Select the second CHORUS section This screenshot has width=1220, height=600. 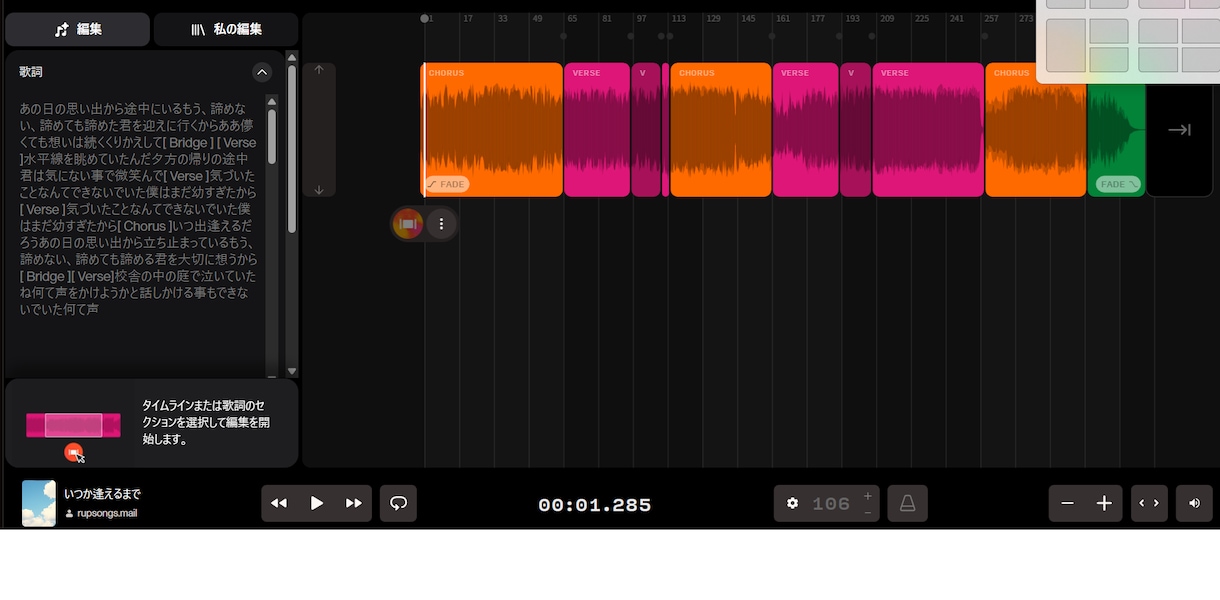[721, 130]
